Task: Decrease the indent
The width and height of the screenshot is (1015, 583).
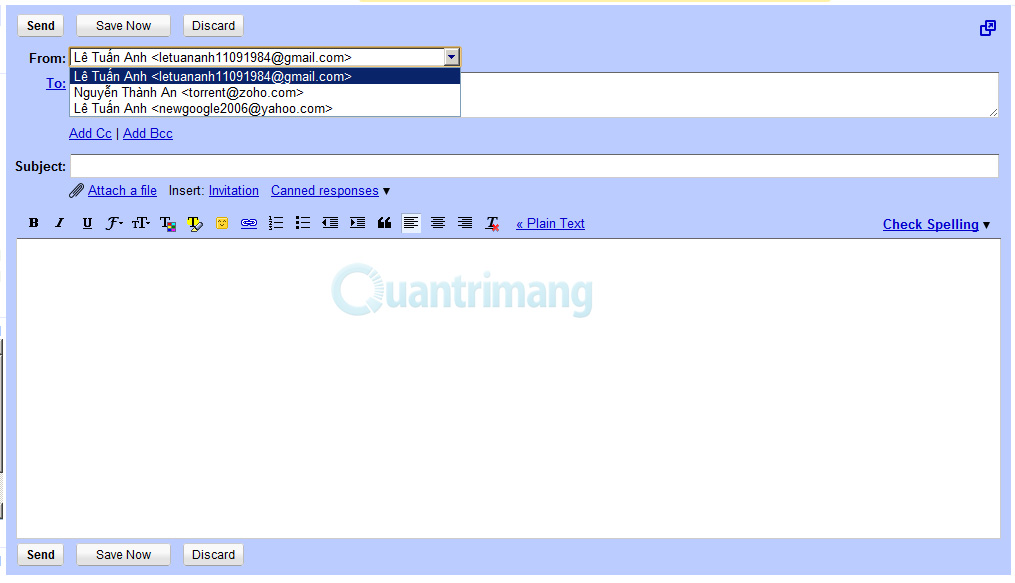Action: click(330, 223)
